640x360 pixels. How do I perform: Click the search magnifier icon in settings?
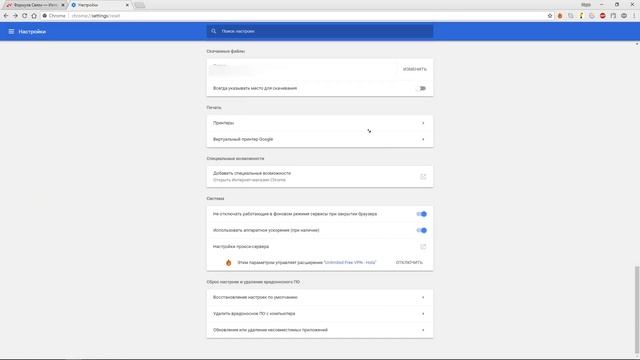coord(213,31)
